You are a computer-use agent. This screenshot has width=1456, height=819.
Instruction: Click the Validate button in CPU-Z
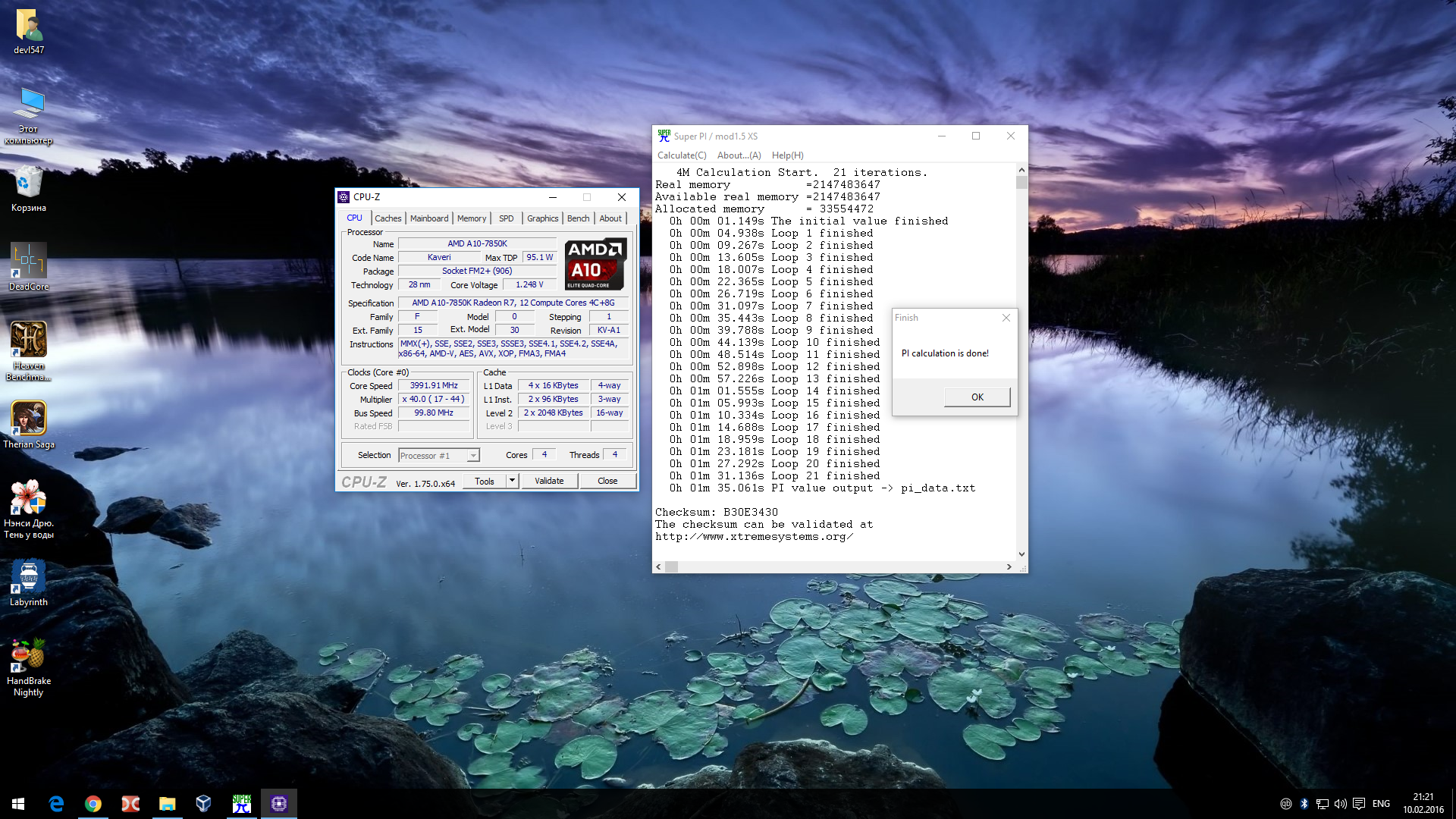[x=549, y=481]
